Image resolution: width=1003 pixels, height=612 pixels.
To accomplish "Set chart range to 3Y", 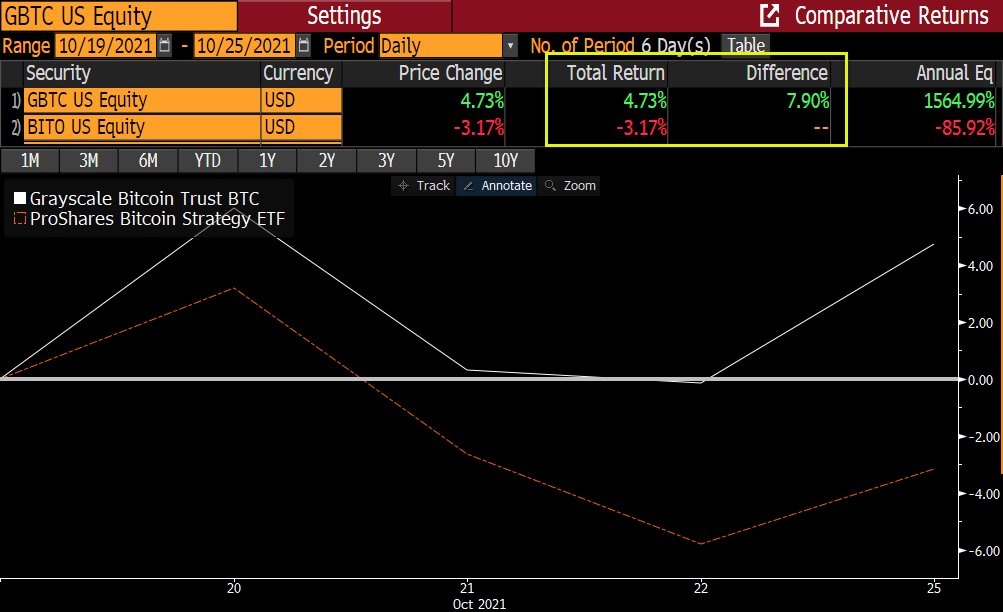I will coord(386,160).
